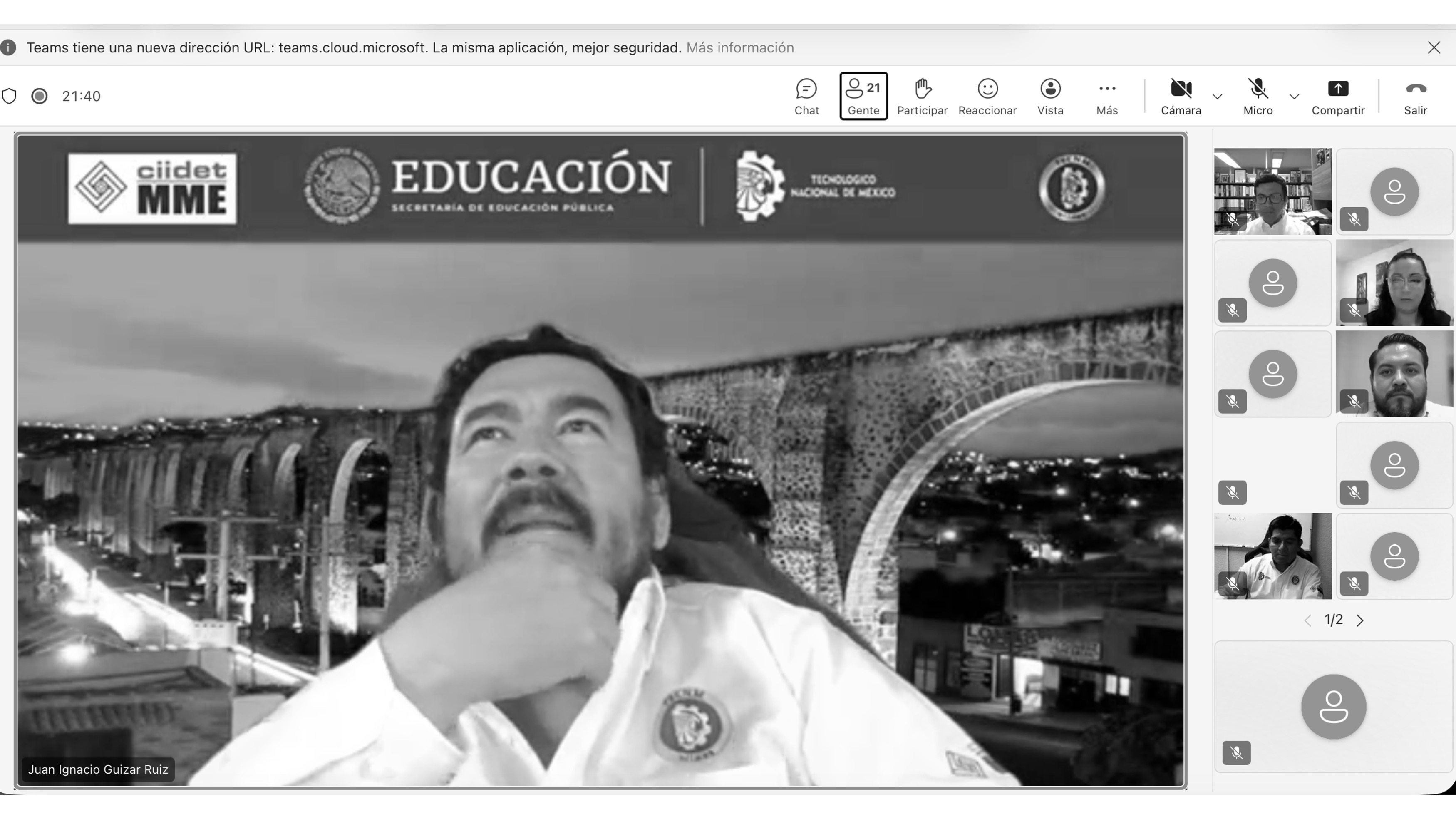Viewport: 1456px width, 819px height.
Task: Go to previous participants page arrow
Action: (x=1307, y=620)
